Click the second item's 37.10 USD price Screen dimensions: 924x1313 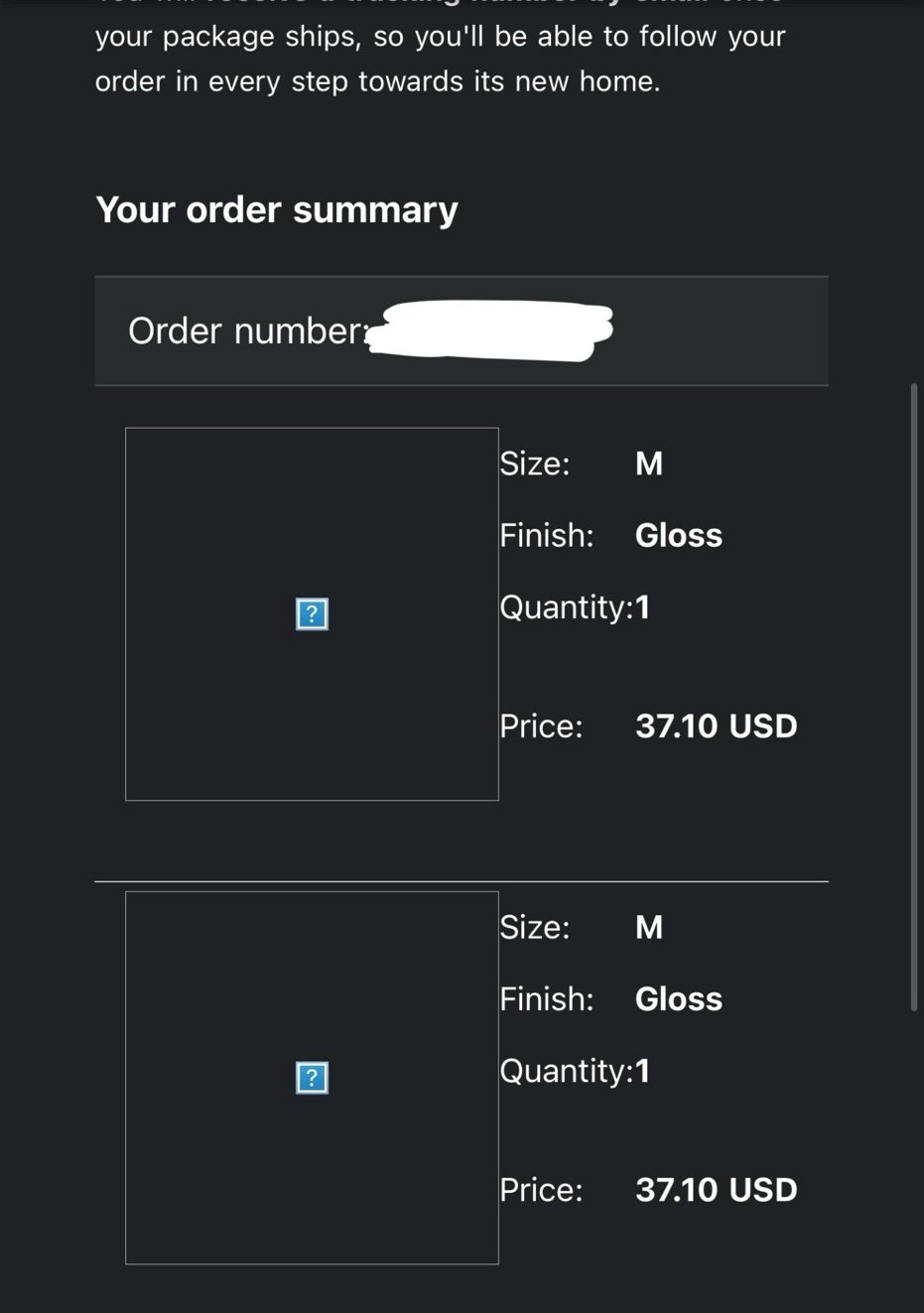click(x=717, y=1190)
